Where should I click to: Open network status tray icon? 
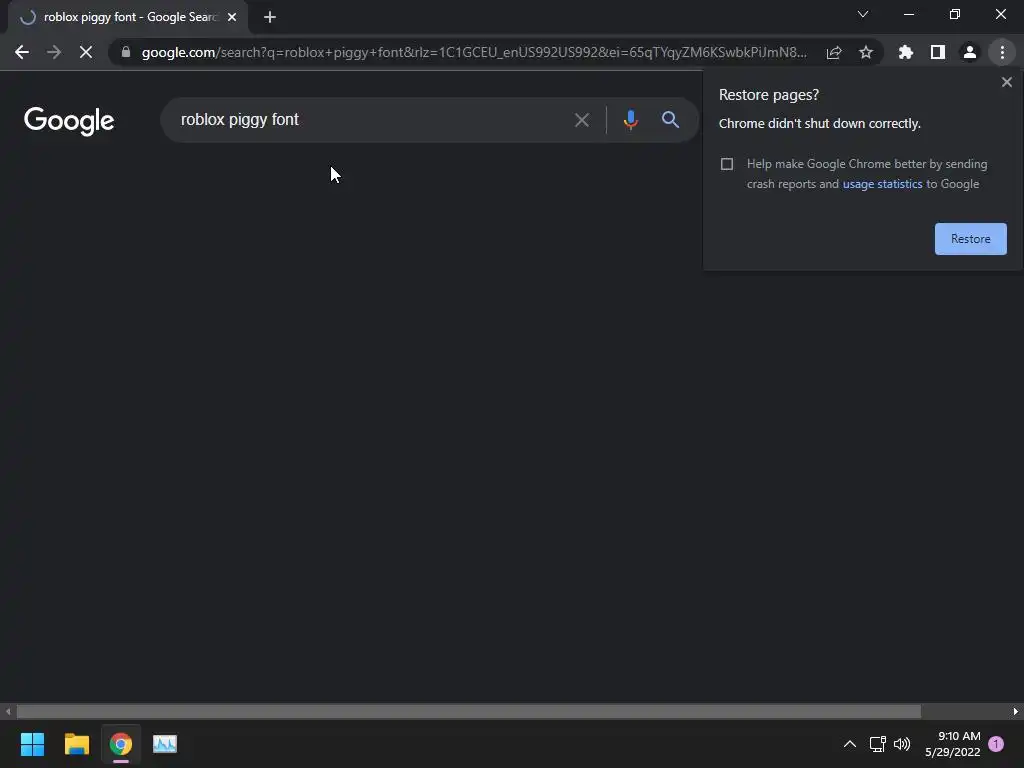click(878, 744)
